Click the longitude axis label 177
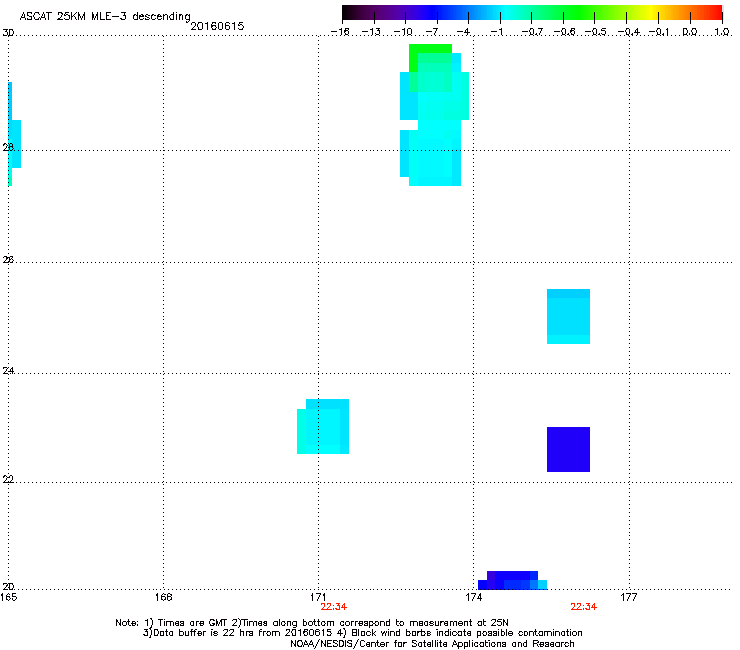This screenshot has width=740, height=650. (629, 598)
